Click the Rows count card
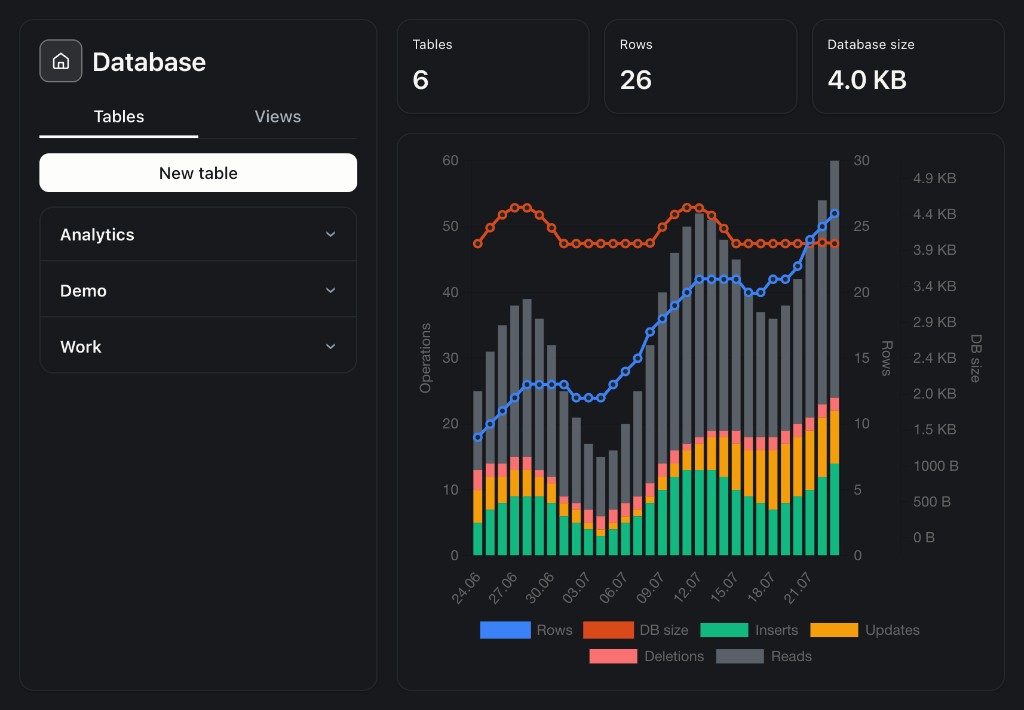 [700, 67]
